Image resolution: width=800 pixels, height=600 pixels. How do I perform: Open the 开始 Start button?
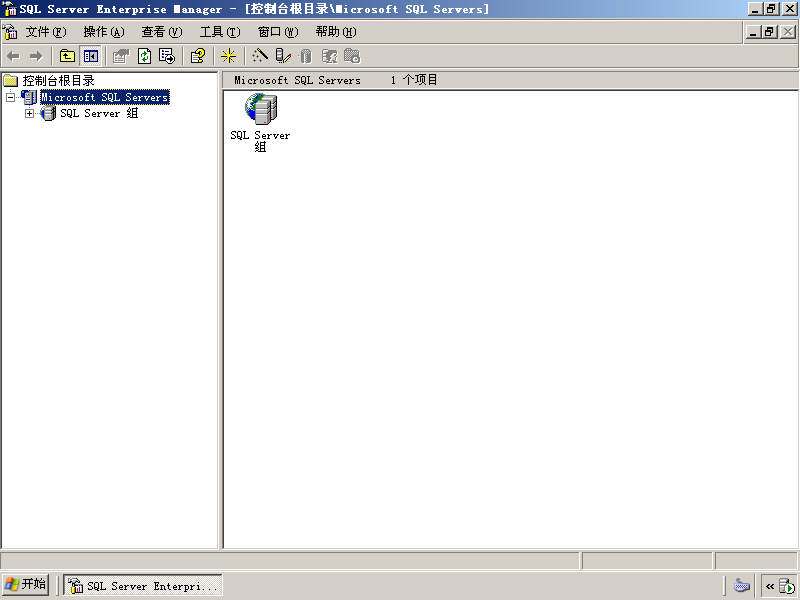tap(26, 584)
